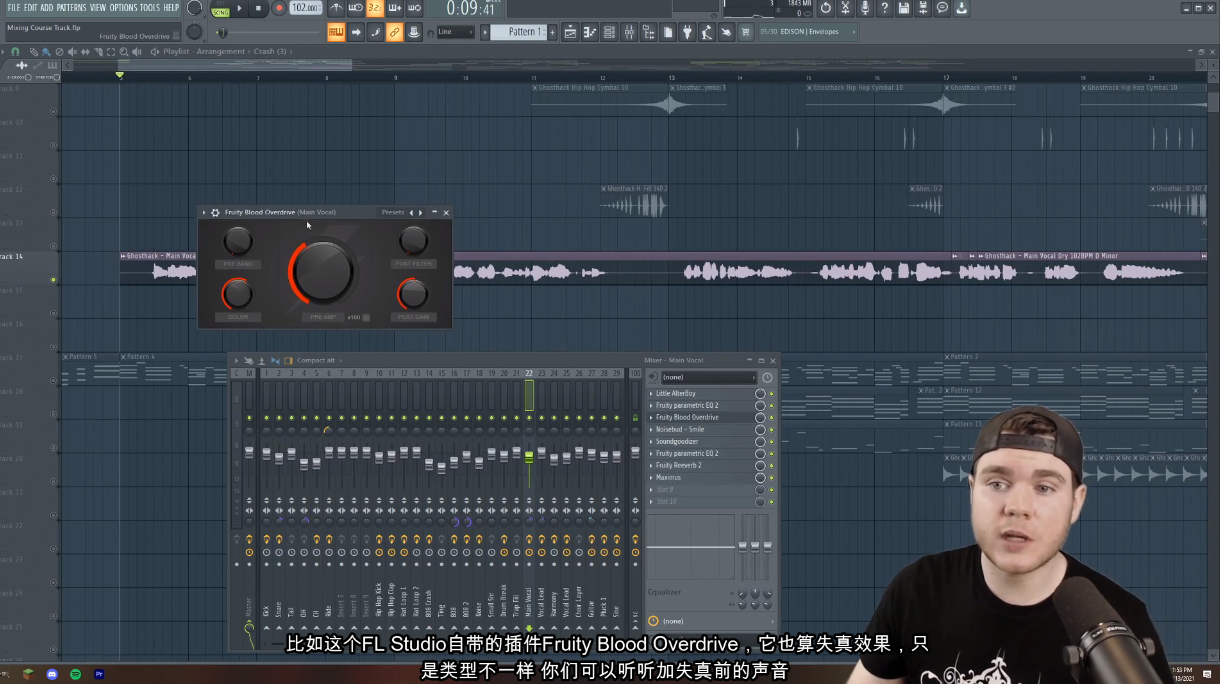Open the TOOLS menu
Viewport: 1220px width, 684px height.
pos(149,8)
